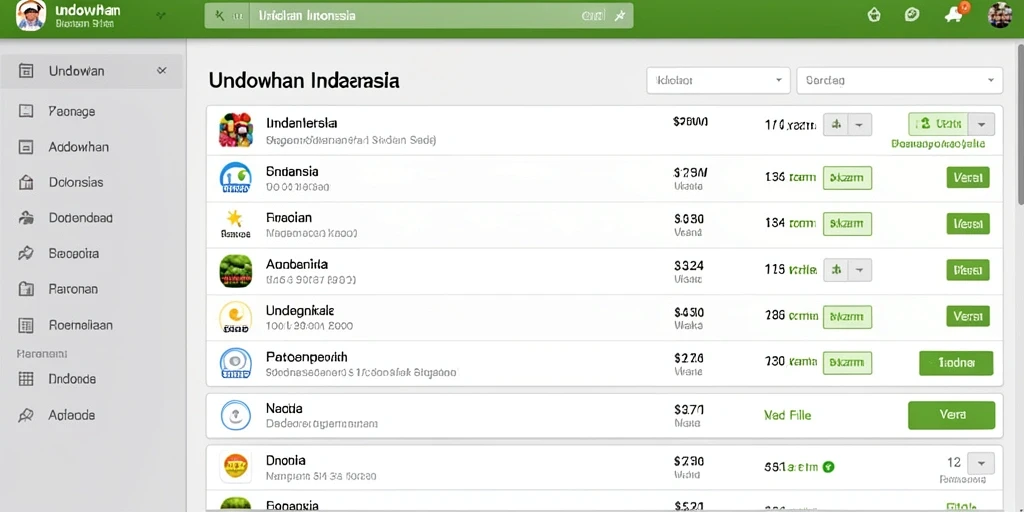This screenshot has width=1024, height=512.
Task: Collapse the Undowhan sidebar section chevron
Action: pos(162,71)
